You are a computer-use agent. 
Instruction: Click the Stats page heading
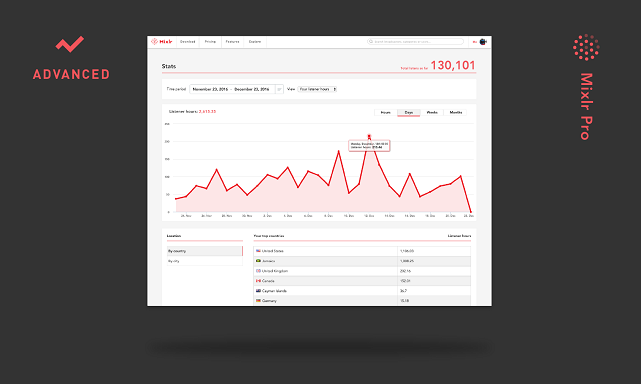(169, 66)
